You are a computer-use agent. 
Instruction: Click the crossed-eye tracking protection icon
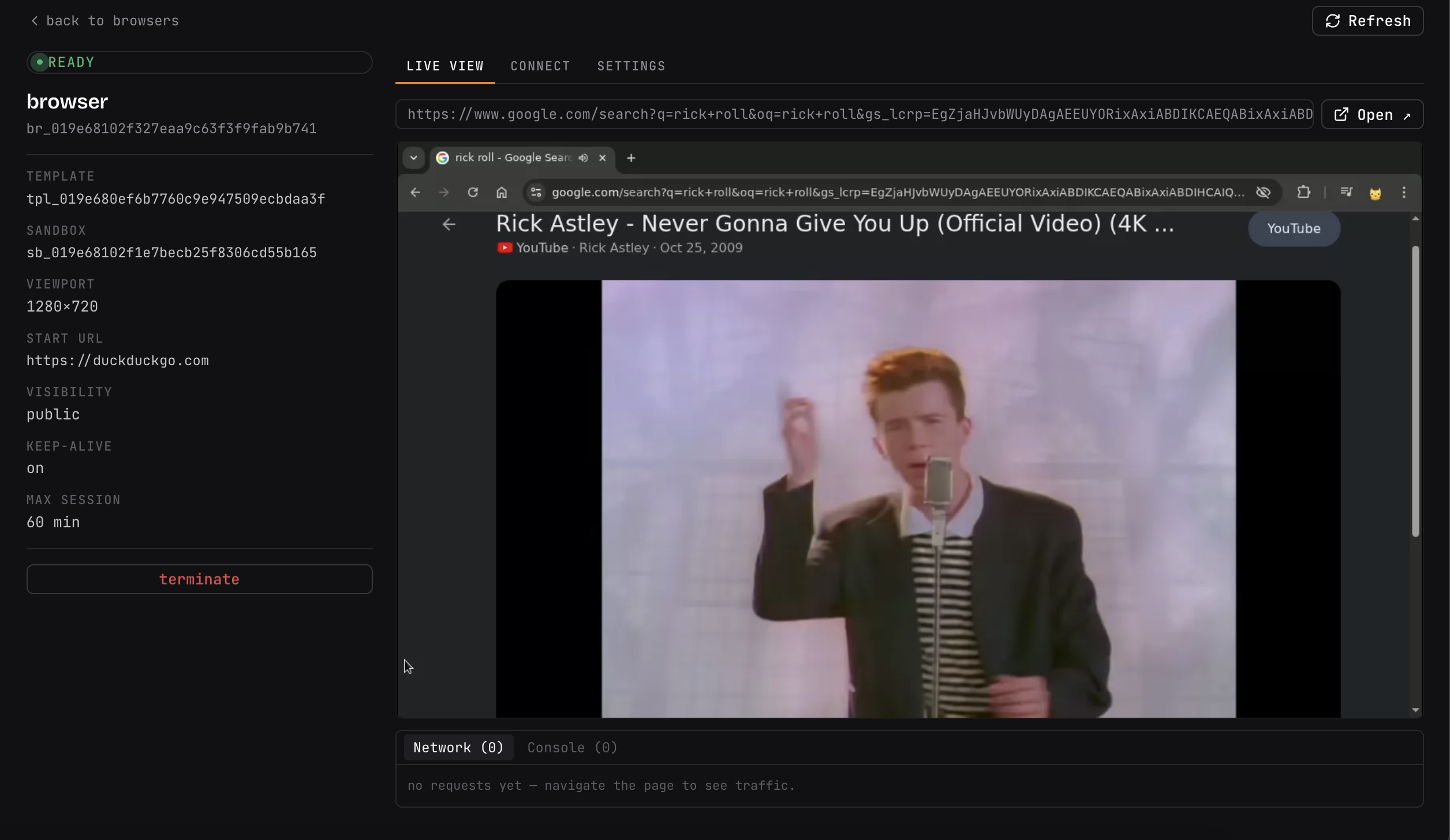tap(1263, 192)
